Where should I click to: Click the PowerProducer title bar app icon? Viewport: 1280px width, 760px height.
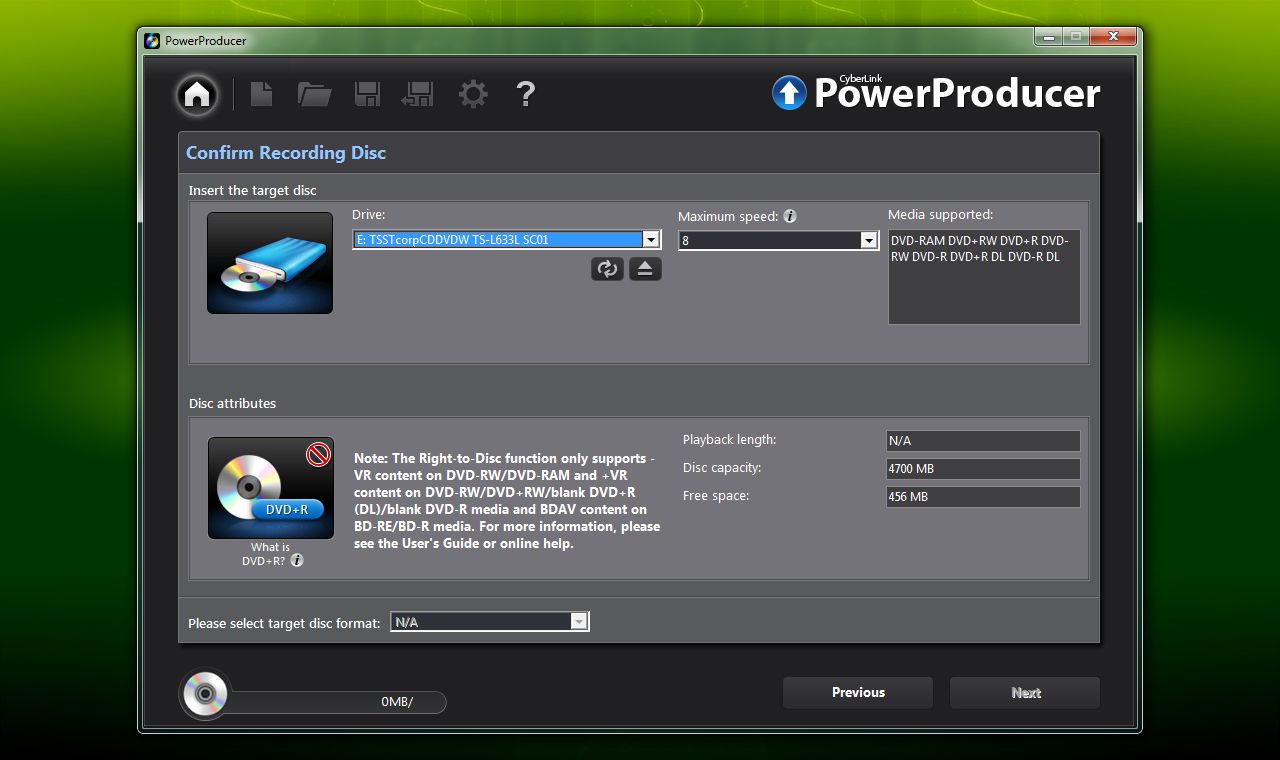[152, 41]
